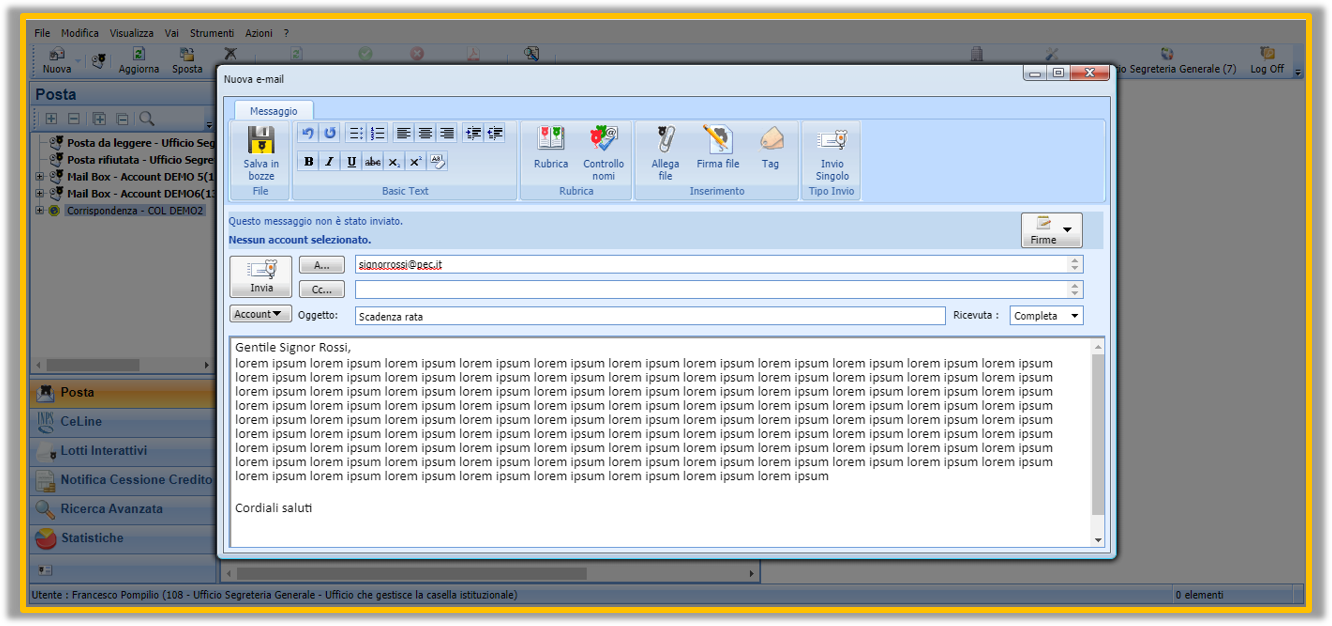Open the ? help menu
Viewport: 1332px width, 626px height.
click(286, 33)
